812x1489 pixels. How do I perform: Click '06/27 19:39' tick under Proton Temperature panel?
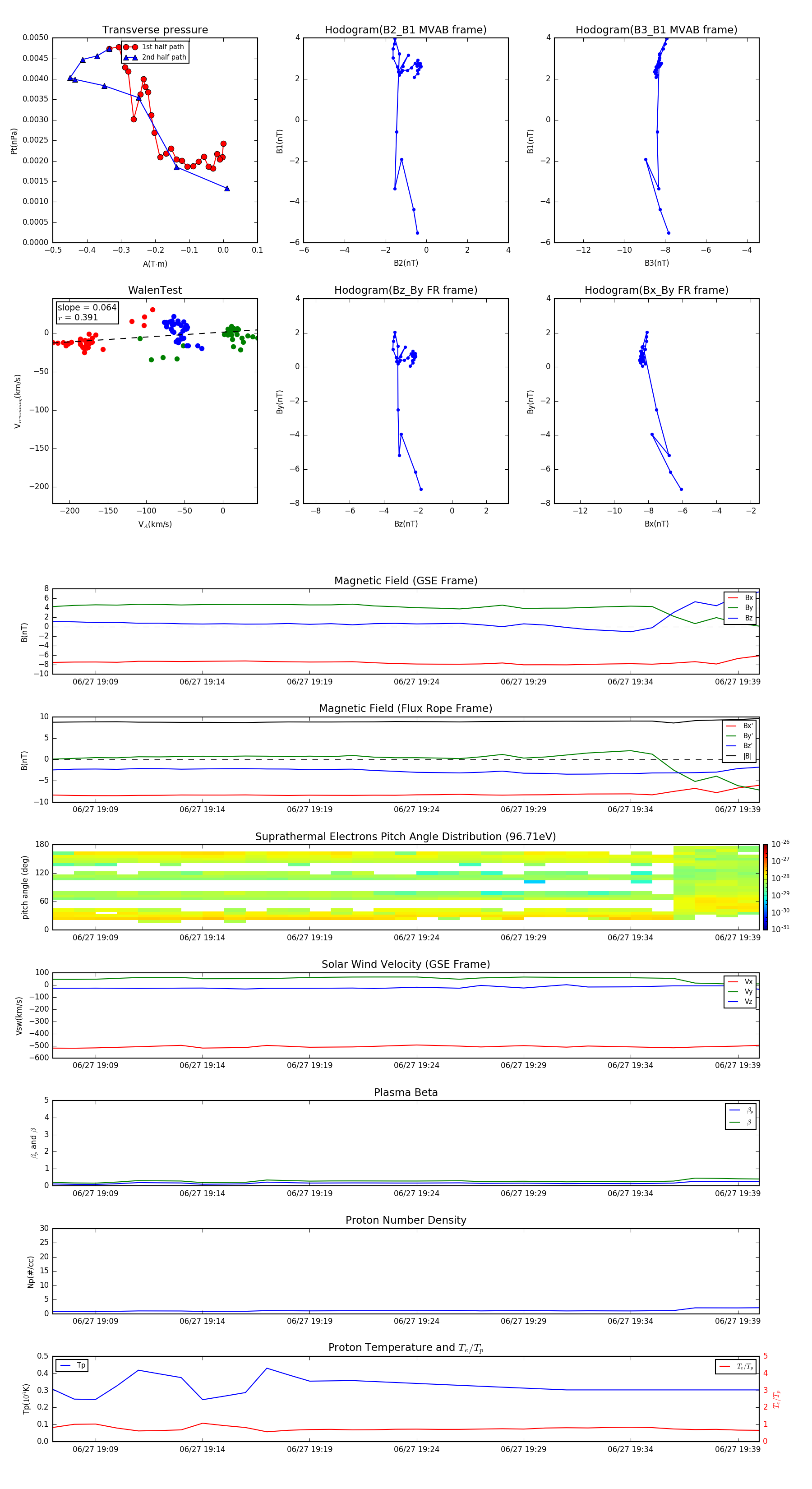coord(738,1449)
